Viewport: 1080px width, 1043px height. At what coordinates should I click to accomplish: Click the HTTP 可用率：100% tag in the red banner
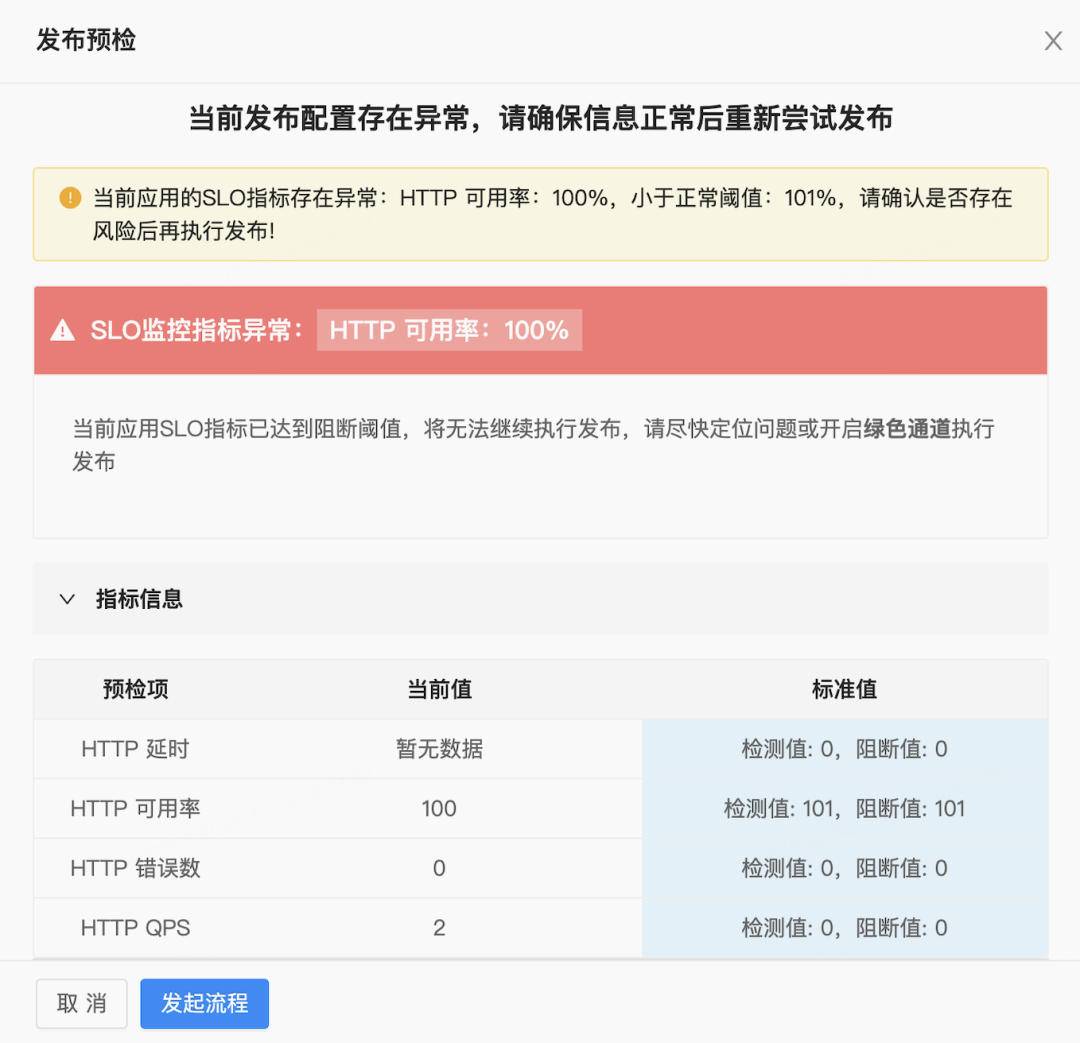coord(449,330)
